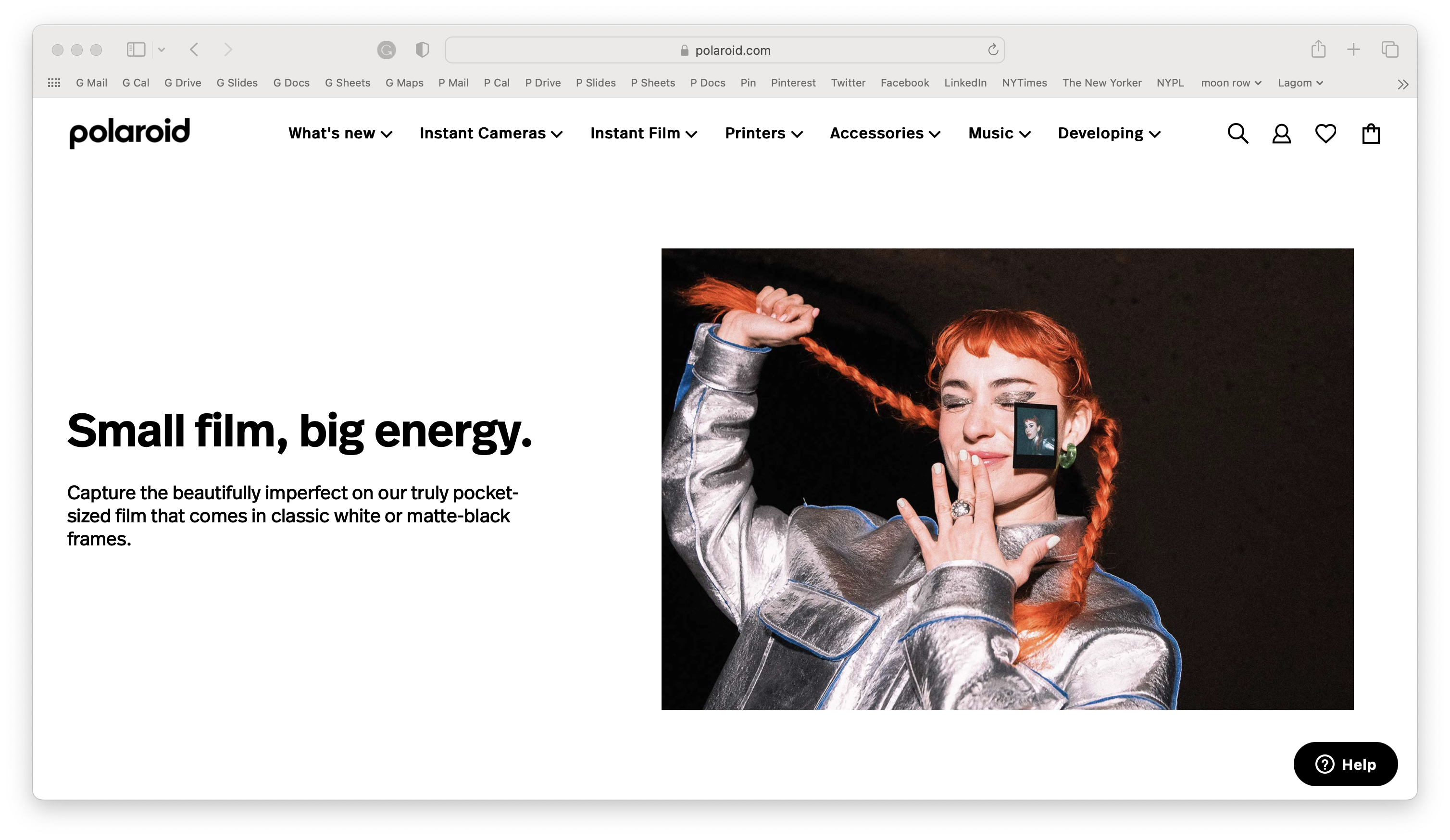1450x840 pixels.
Task: Expand the Instant Film menu
Action: [x=643, y=134]
